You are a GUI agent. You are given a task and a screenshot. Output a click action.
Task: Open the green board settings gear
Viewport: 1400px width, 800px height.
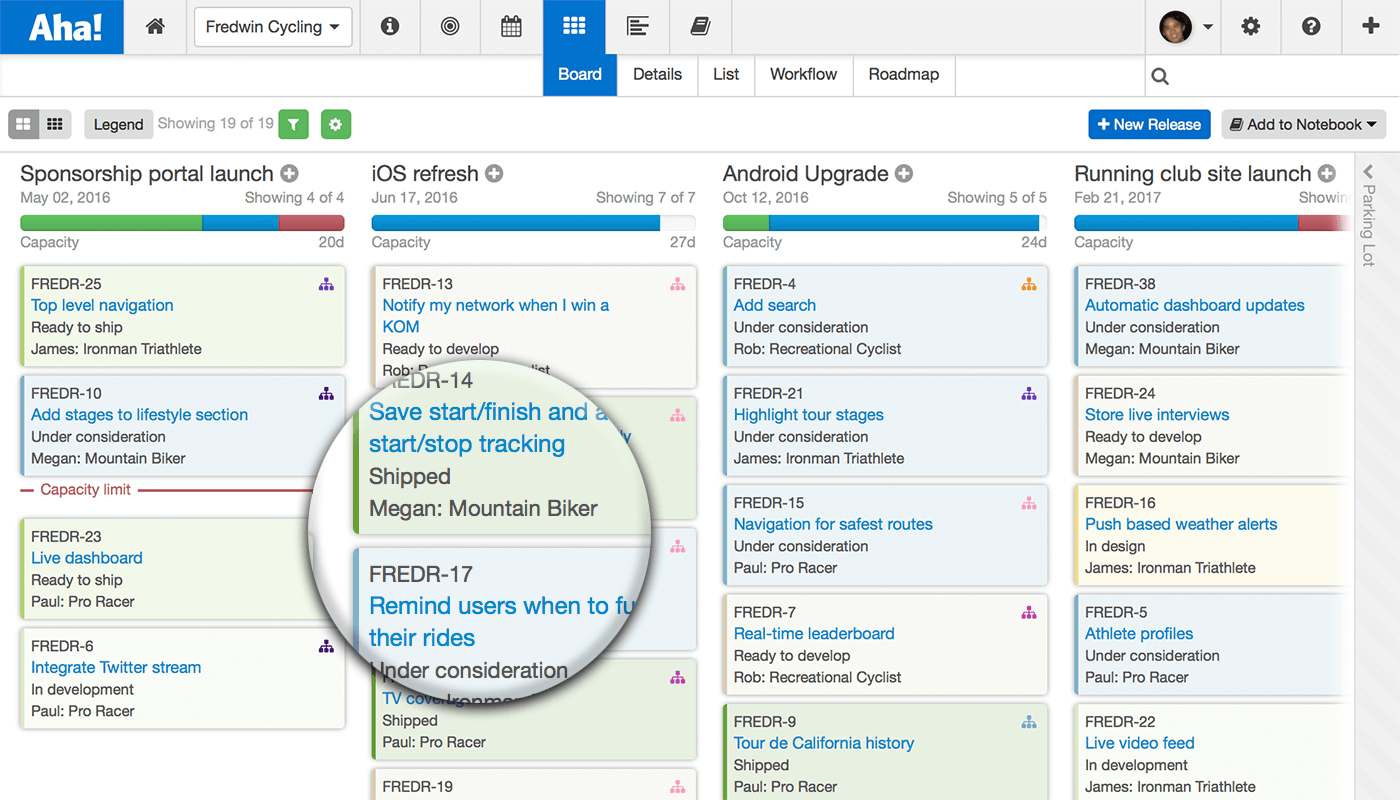pyautogui.click(x=336, y=124)
